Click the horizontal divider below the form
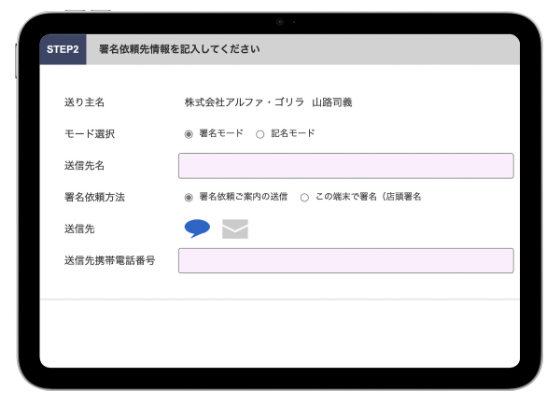The height and width of the screenshot is (400, 560). [x=280, y=299]
